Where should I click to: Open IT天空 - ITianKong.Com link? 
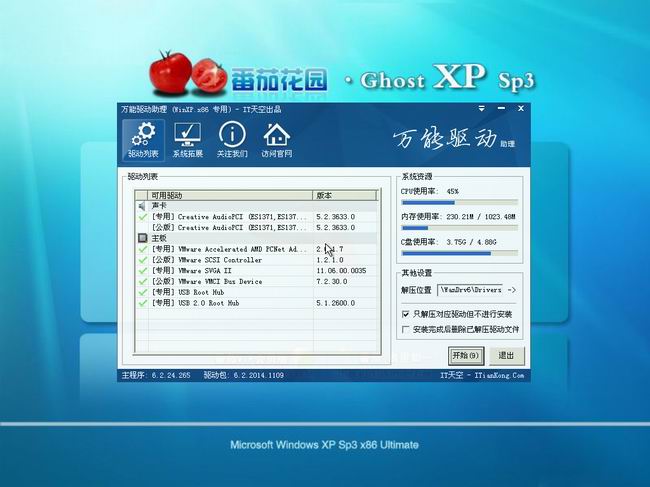point(482,375)
